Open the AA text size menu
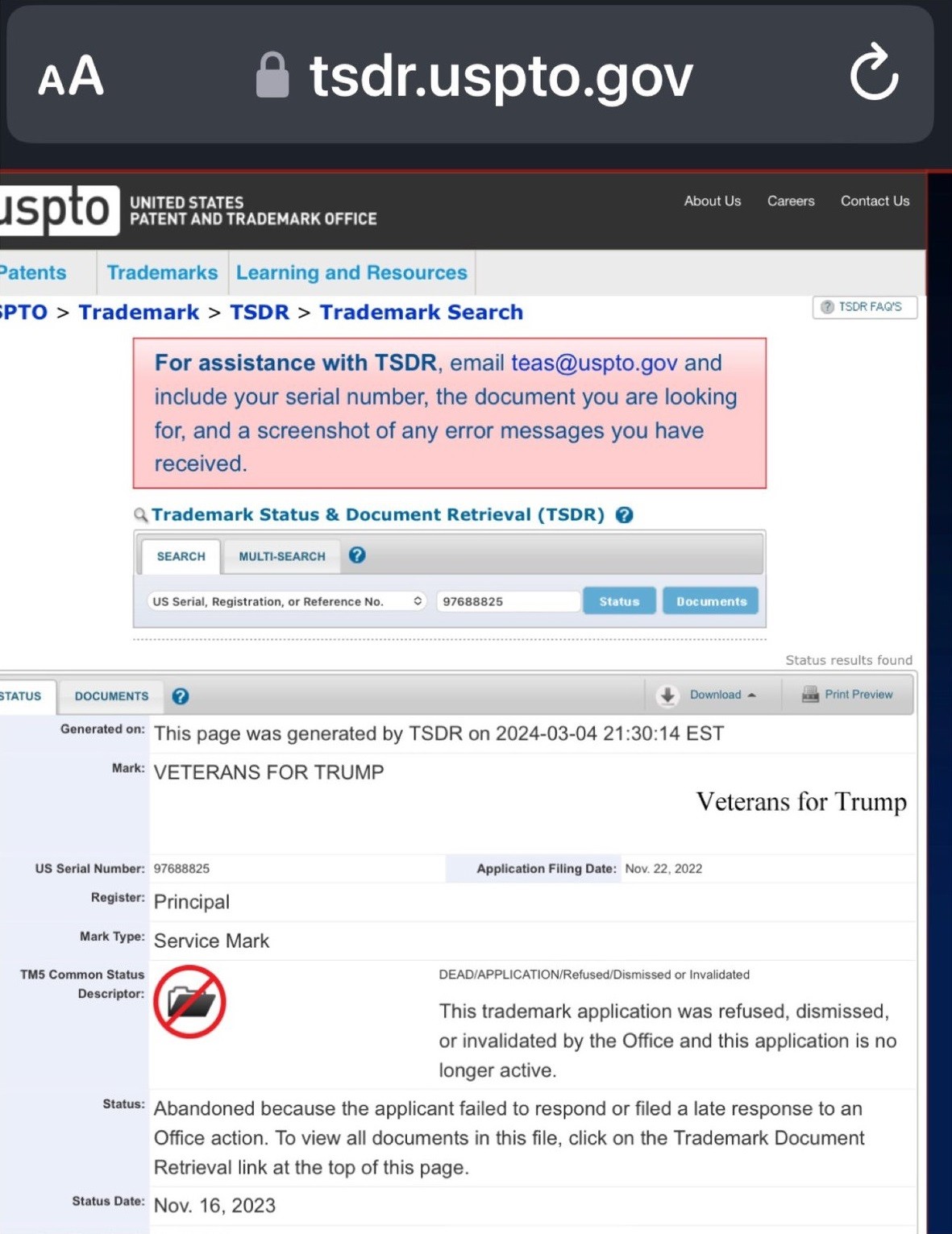Screen dimensions: 952x1234 71,77
